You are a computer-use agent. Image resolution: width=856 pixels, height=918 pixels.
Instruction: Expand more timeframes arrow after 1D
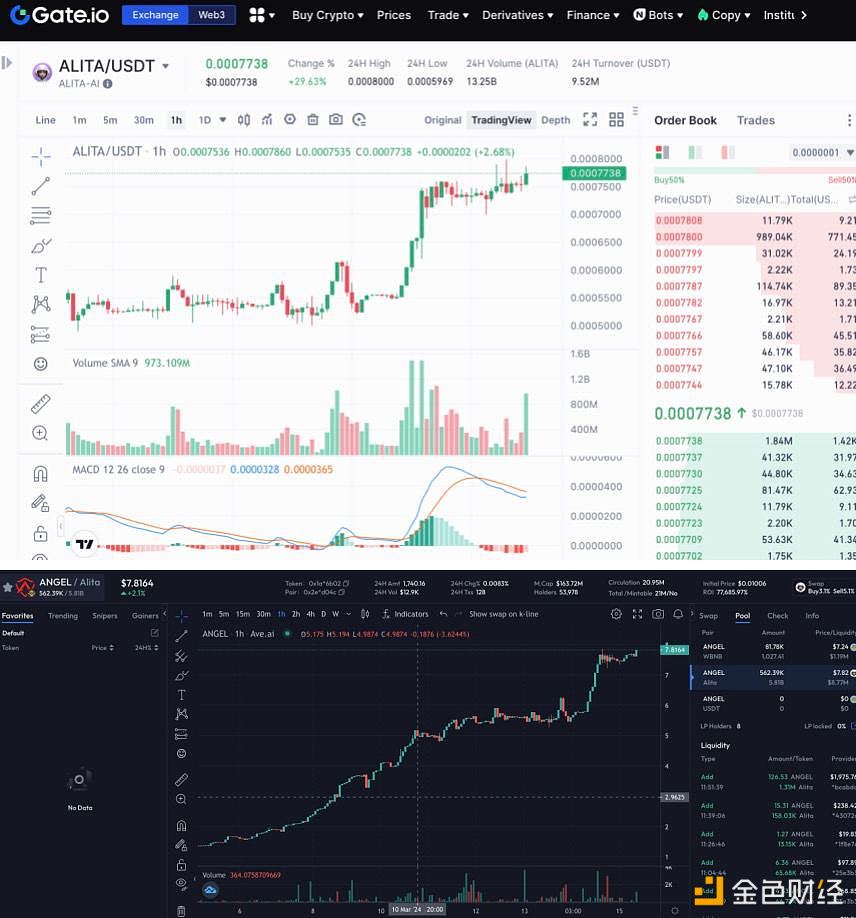click(222, 120)
